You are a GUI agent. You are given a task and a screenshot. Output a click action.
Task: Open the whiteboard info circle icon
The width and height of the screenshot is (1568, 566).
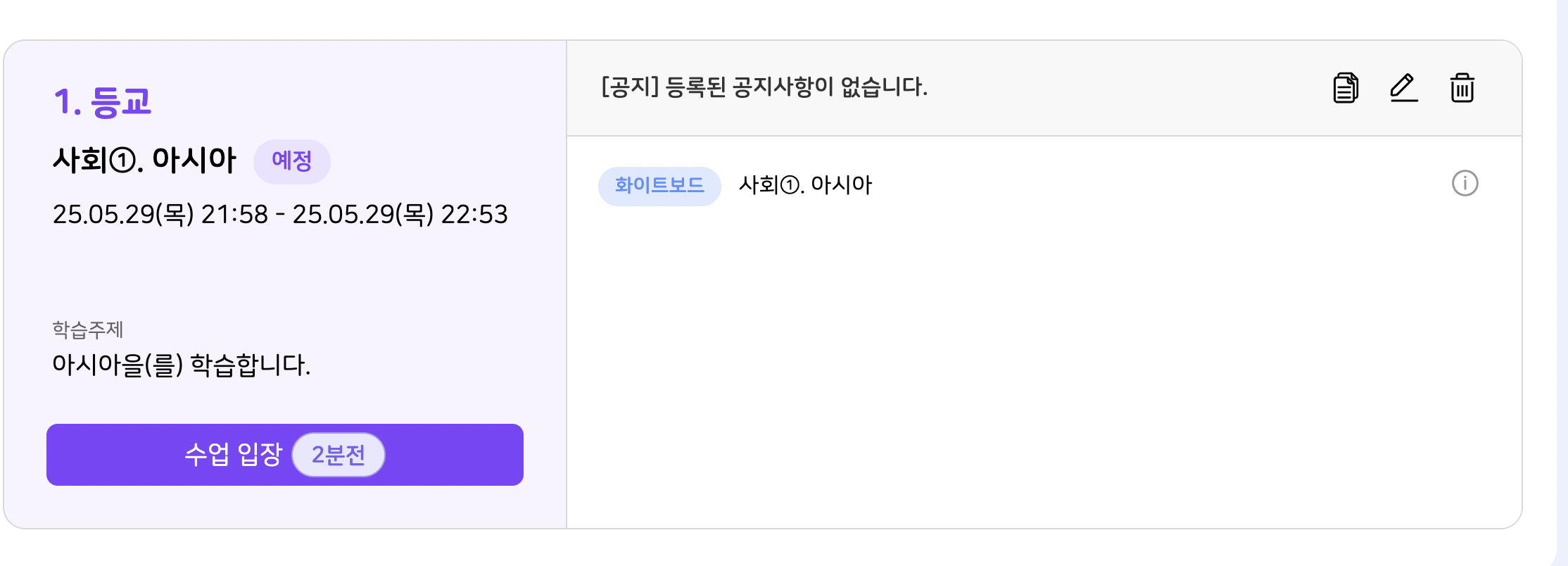(x=1465, y=184)
